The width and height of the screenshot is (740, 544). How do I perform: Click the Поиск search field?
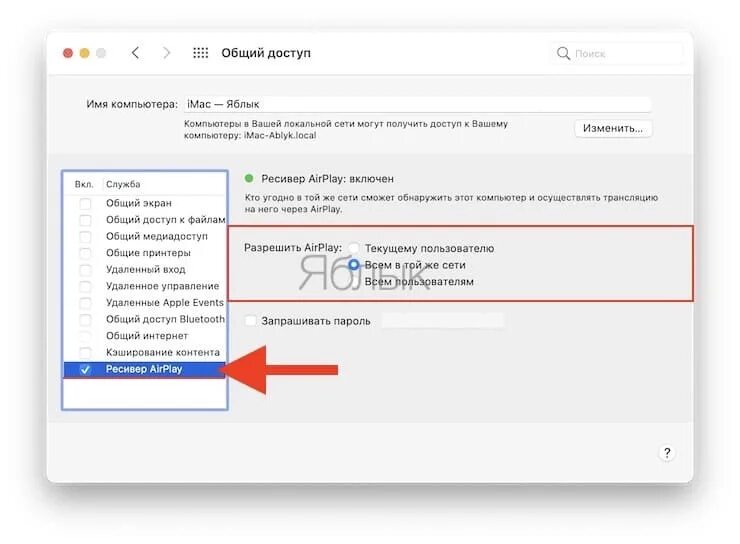click(x=616, y=53)
